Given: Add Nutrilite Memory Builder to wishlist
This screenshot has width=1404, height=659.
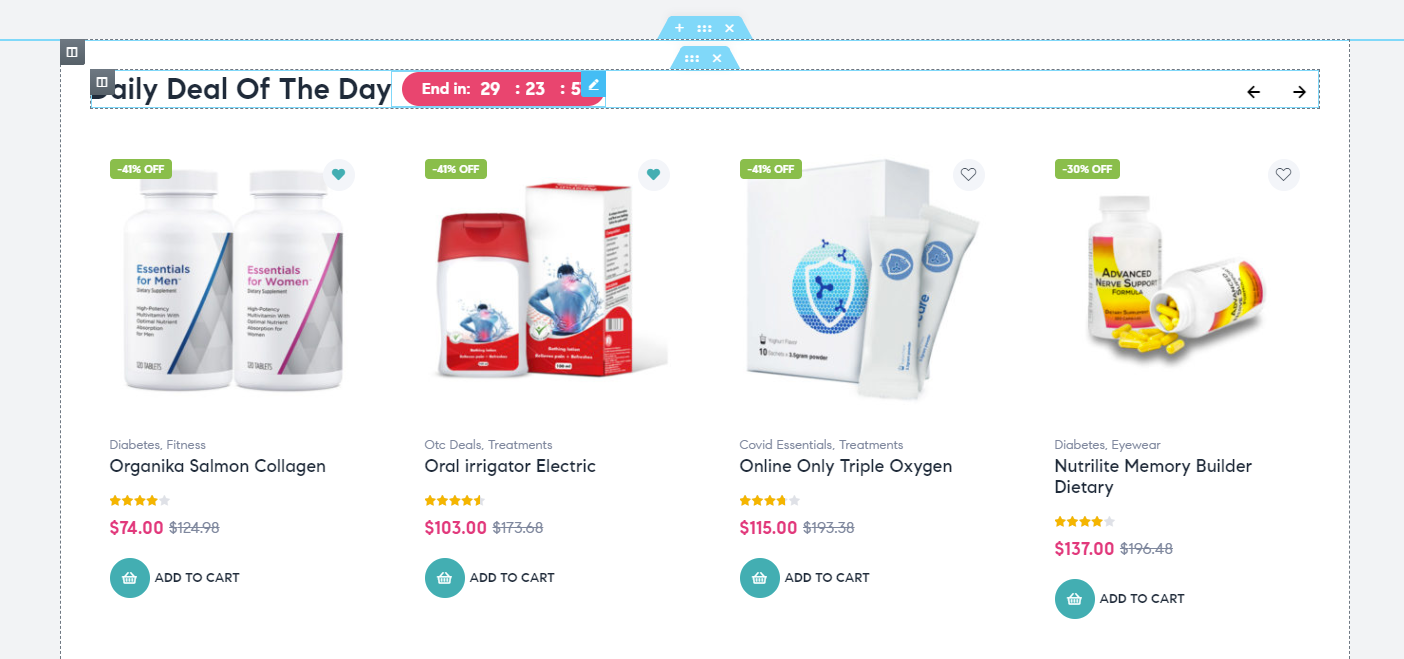Looking at the screenshot, I should pyautogui.click(x=1283, y=174).
